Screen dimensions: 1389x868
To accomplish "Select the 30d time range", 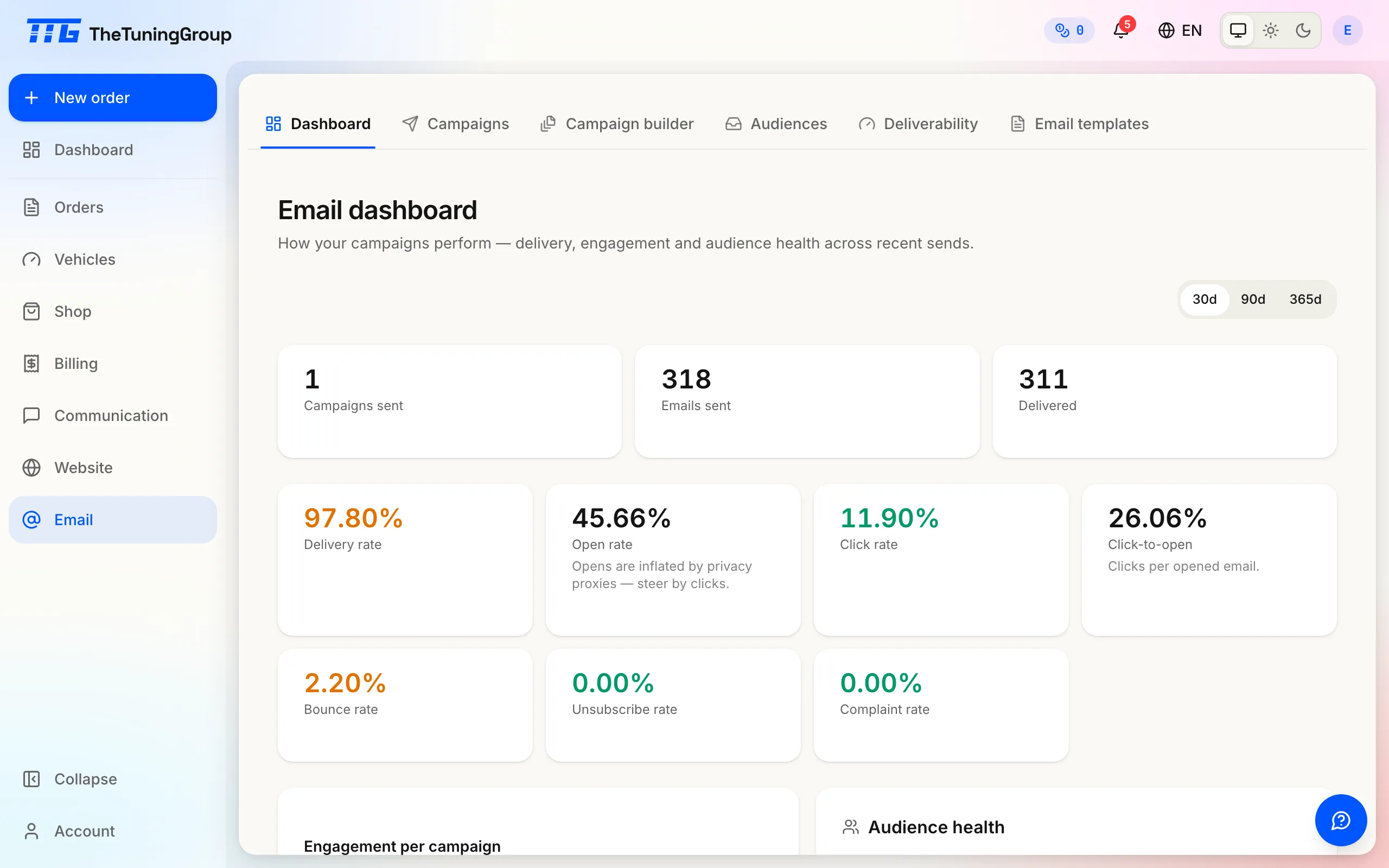I will tap(1204, 299).
